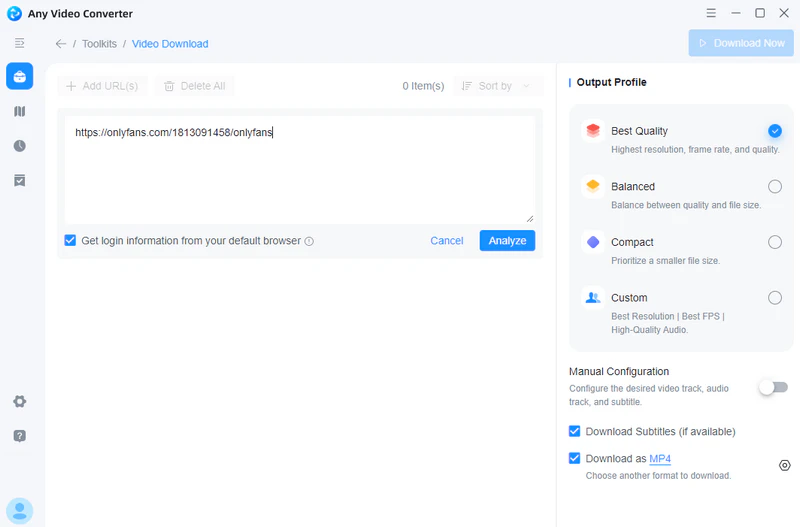Click the Balanced yellow layers icon
This screenshot has width=800, height=527.
click(593, 186)
